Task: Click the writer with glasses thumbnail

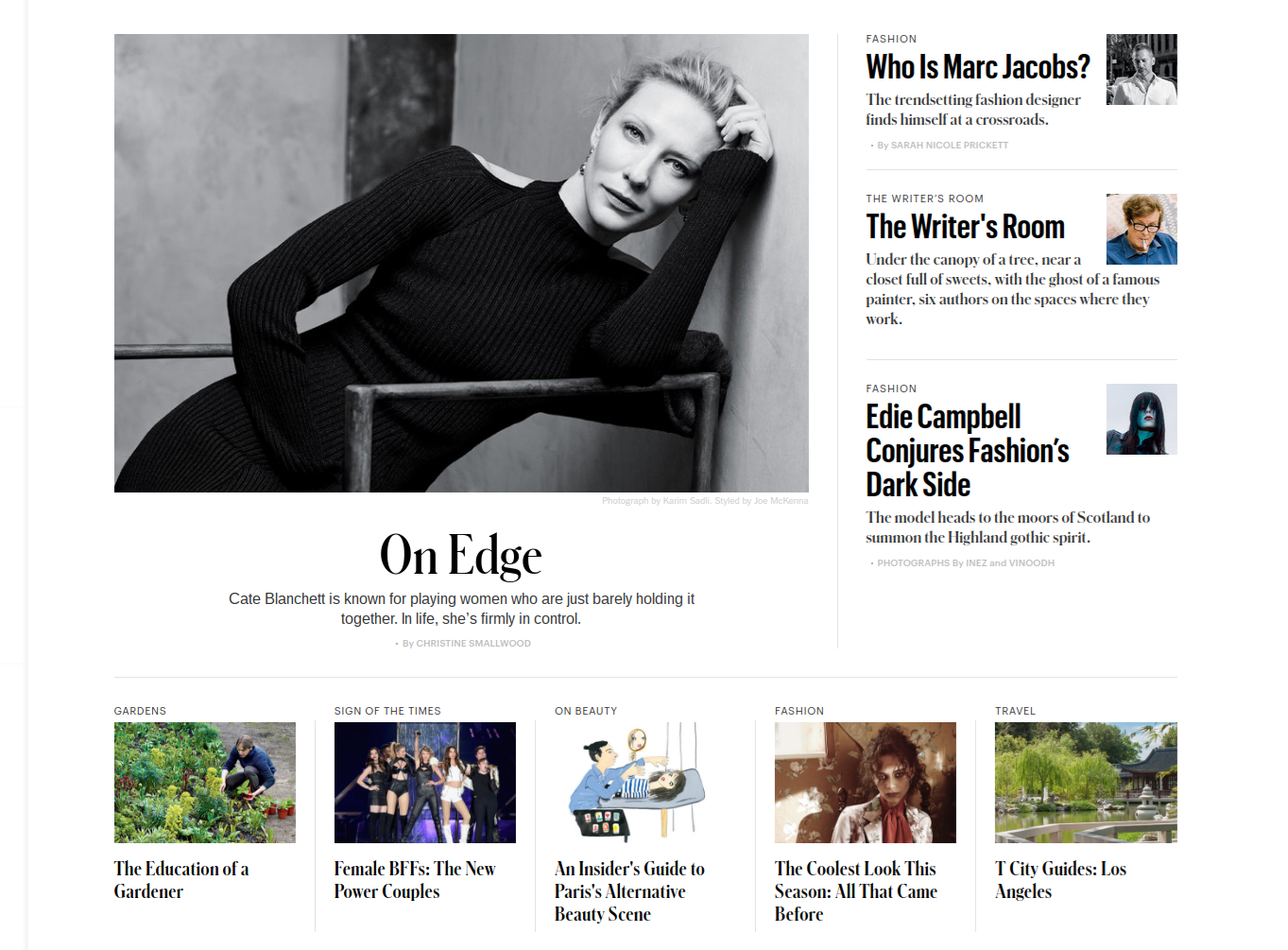Action: pyautogui.click(x=1142, y=229)
